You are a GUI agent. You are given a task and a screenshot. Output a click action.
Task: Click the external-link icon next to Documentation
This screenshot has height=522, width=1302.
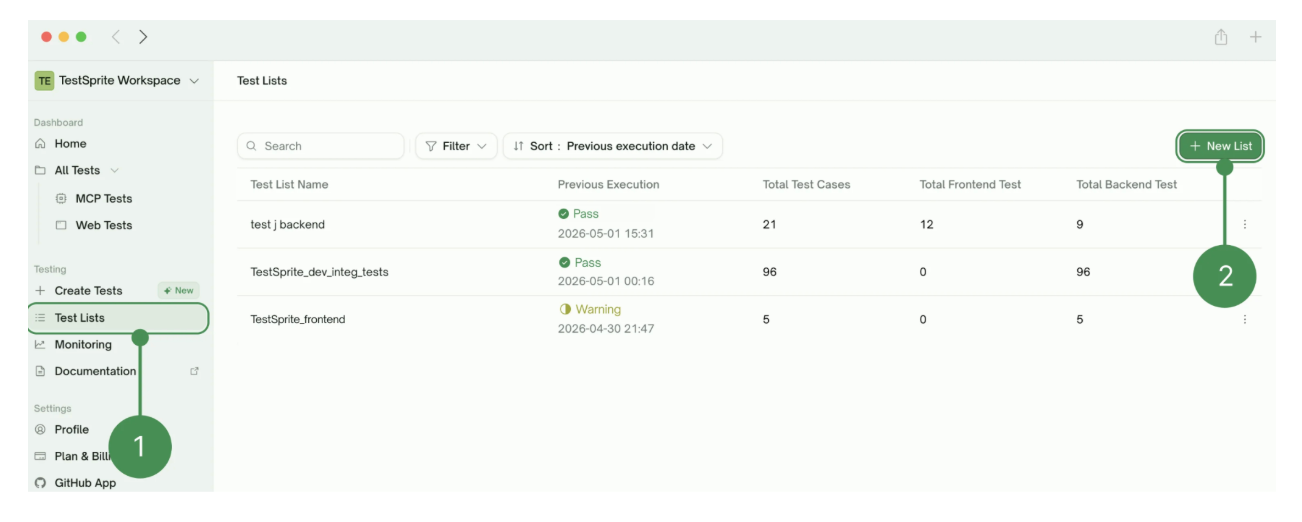point(195,372)
